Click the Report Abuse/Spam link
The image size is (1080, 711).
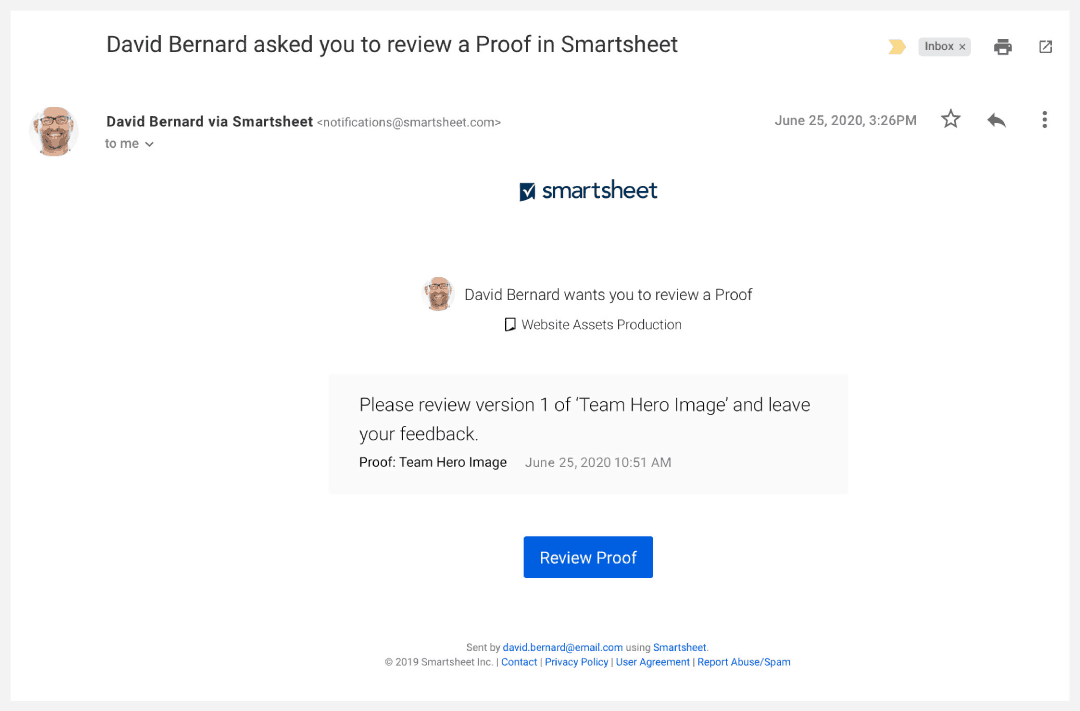[x=743, y=662]
